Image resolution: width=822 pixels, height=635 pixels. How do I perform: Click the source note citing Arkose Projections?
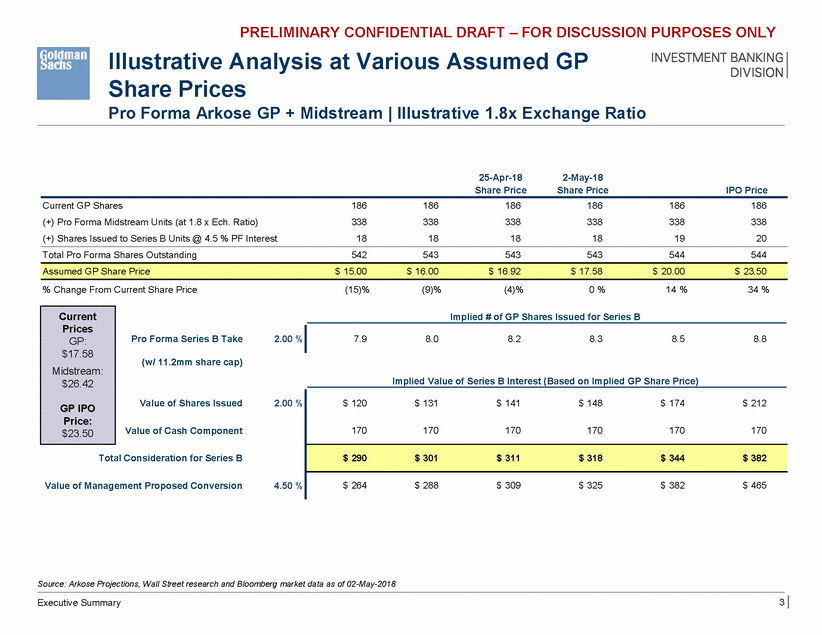[x=217, y=584]
